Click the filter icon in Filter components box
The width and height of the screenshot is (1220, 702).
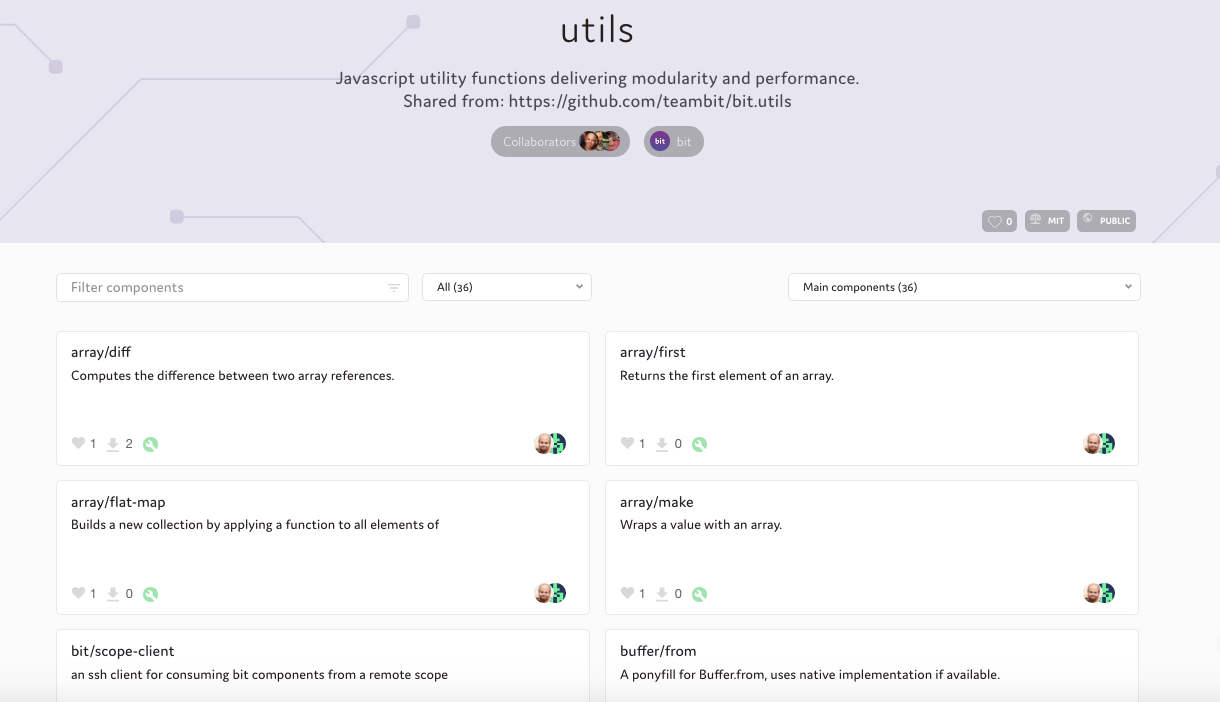pos(394,288)
